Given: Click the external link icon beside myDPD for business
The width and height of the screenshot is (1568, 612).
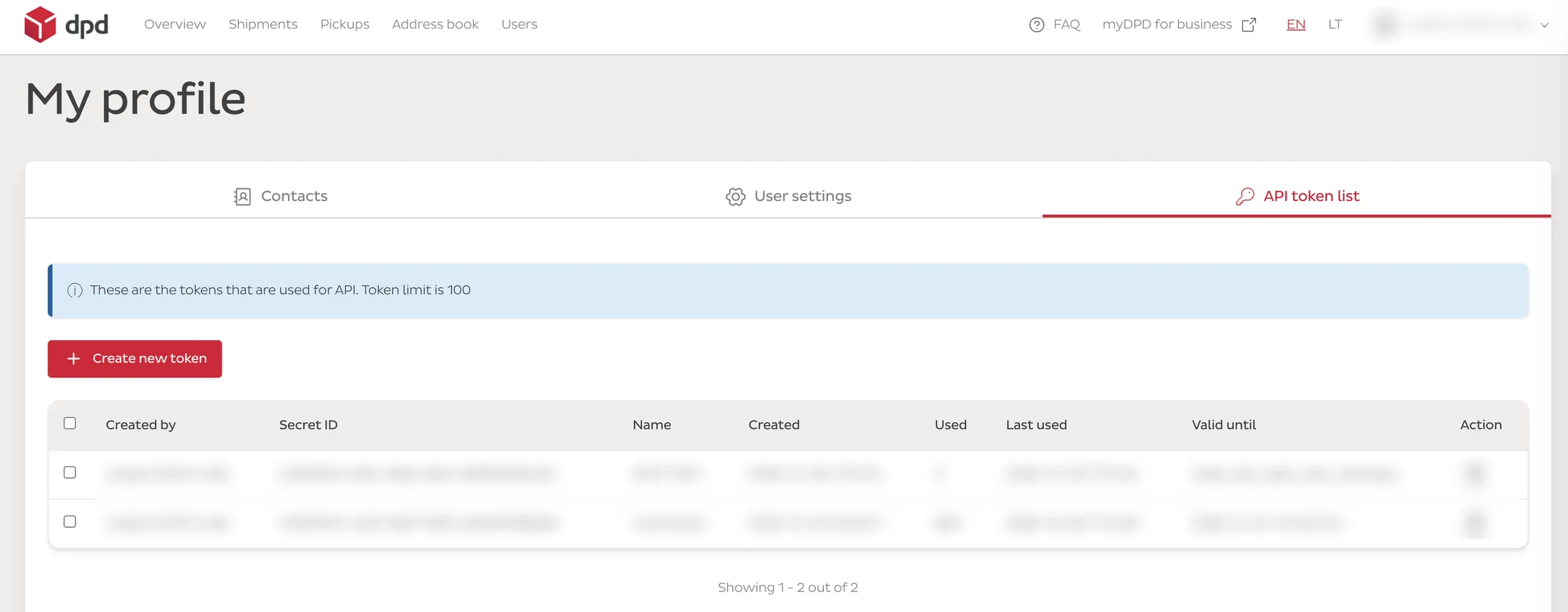Looking at the screenshot, I should click(x=1249, y=25).
